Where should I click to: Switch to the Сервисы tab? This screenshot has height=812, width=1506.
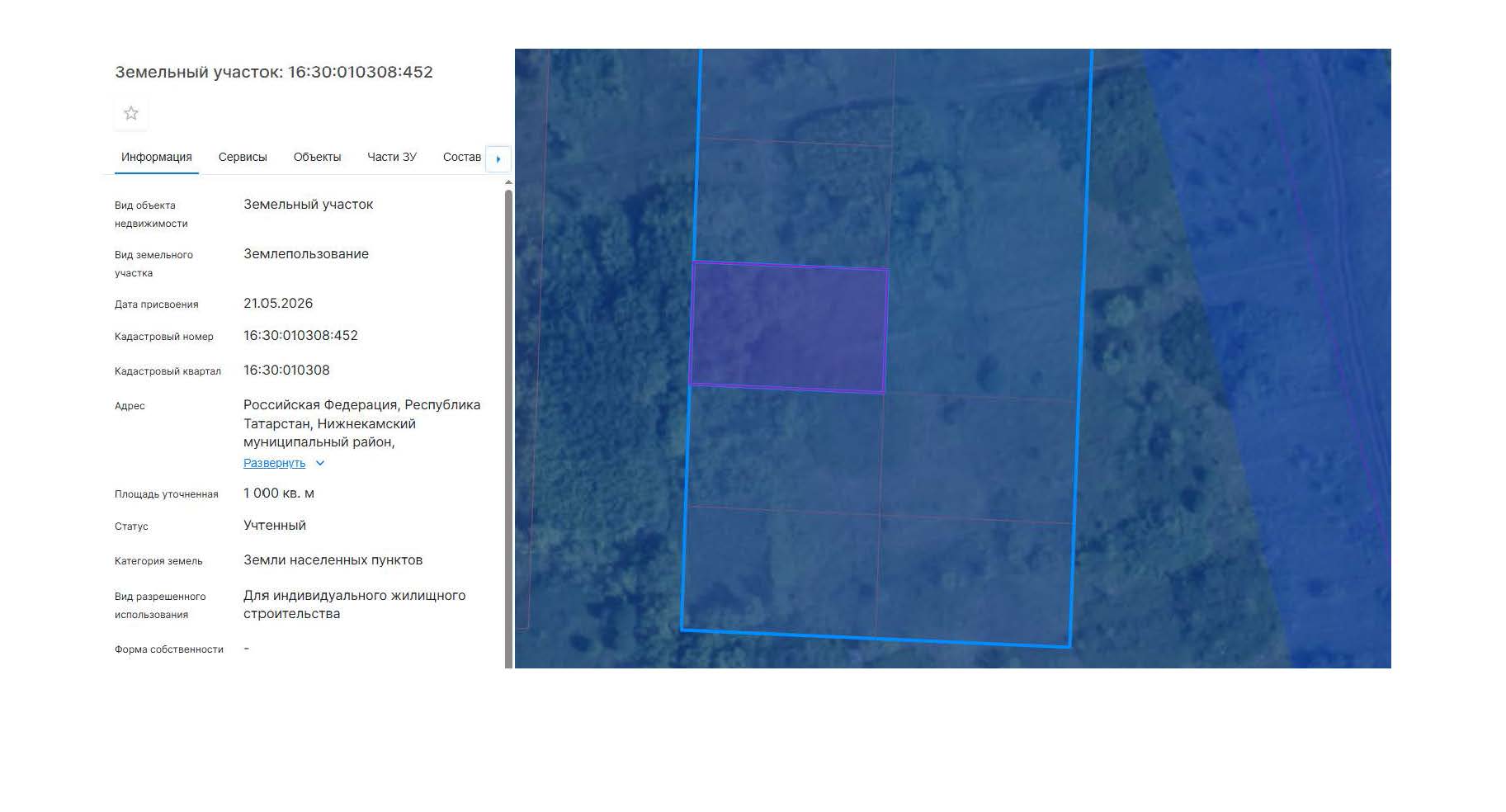(243, 157)
